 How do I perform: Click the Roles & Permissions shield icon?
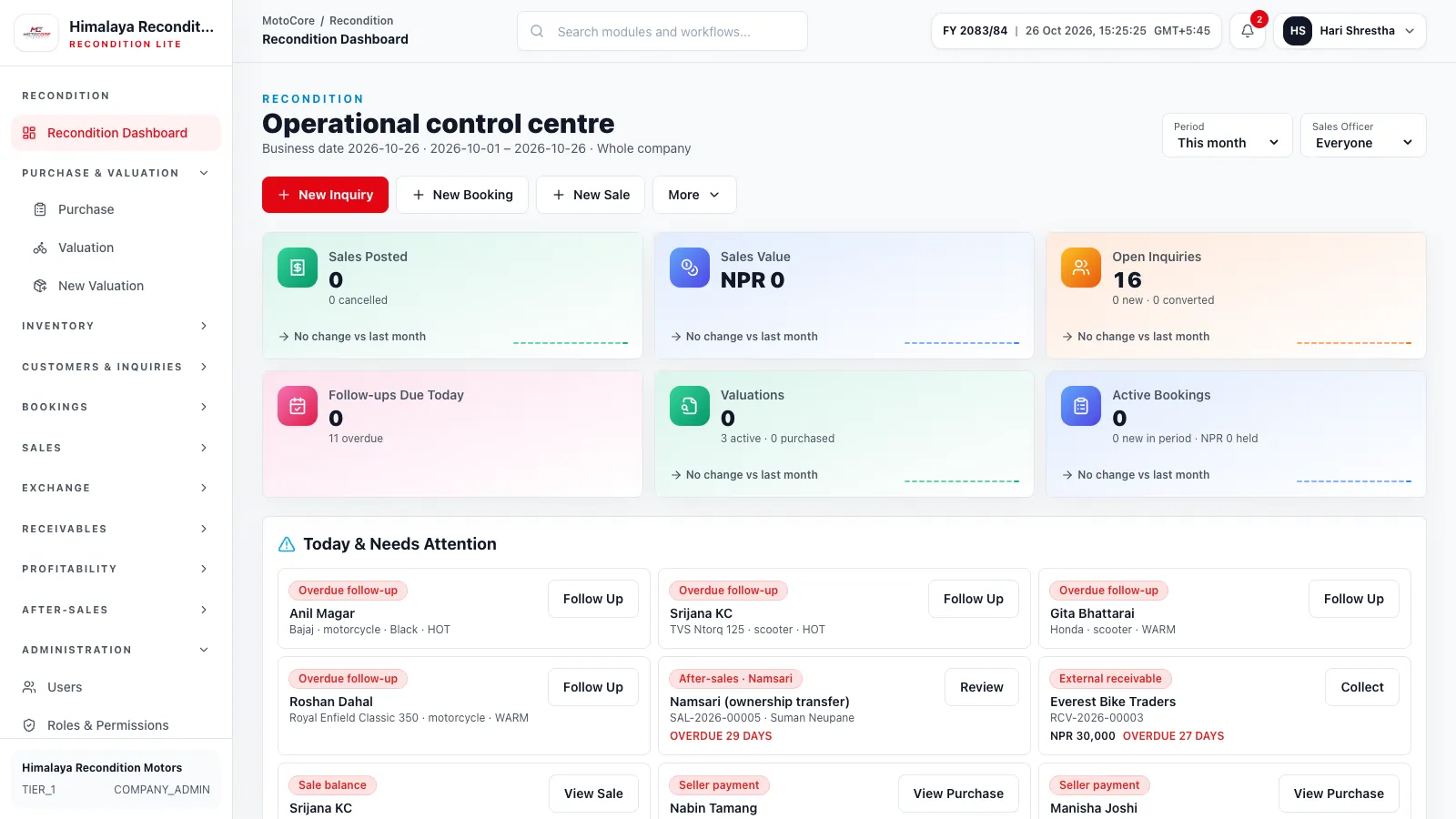pos(29,725)
